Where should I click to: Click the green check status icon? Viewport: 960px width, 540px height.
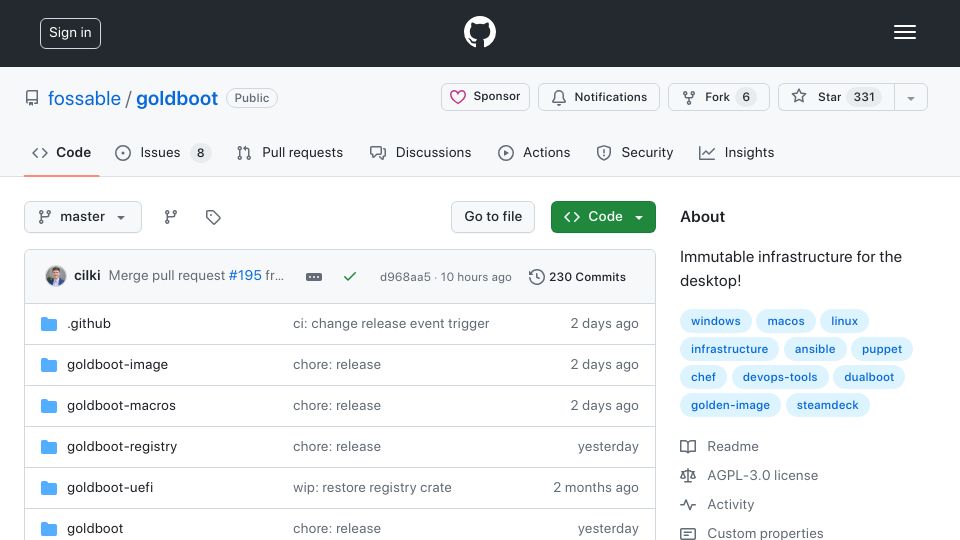[x=350, y=277]
